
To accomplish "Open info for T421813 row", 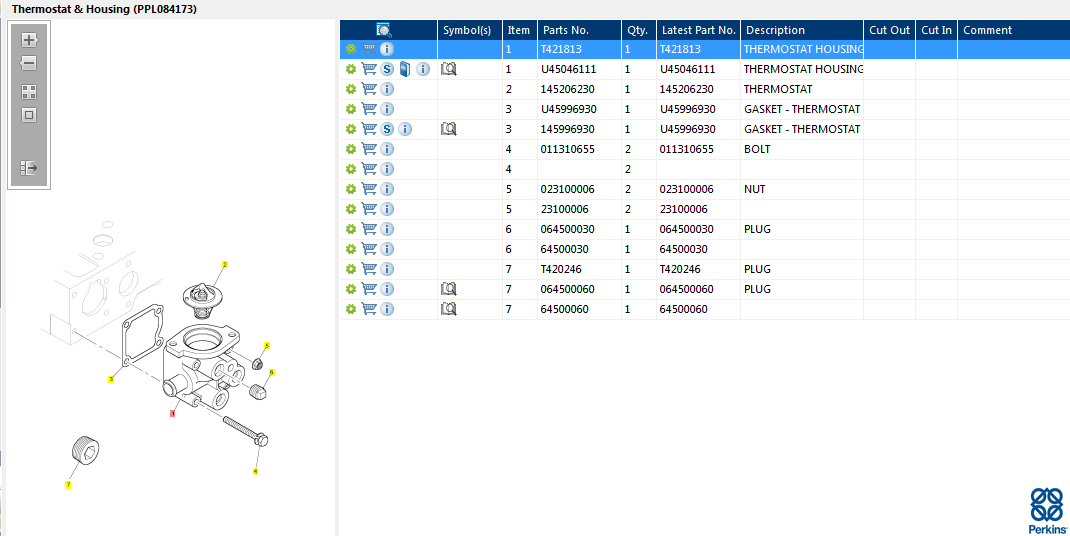I will [x=387, y=49].
